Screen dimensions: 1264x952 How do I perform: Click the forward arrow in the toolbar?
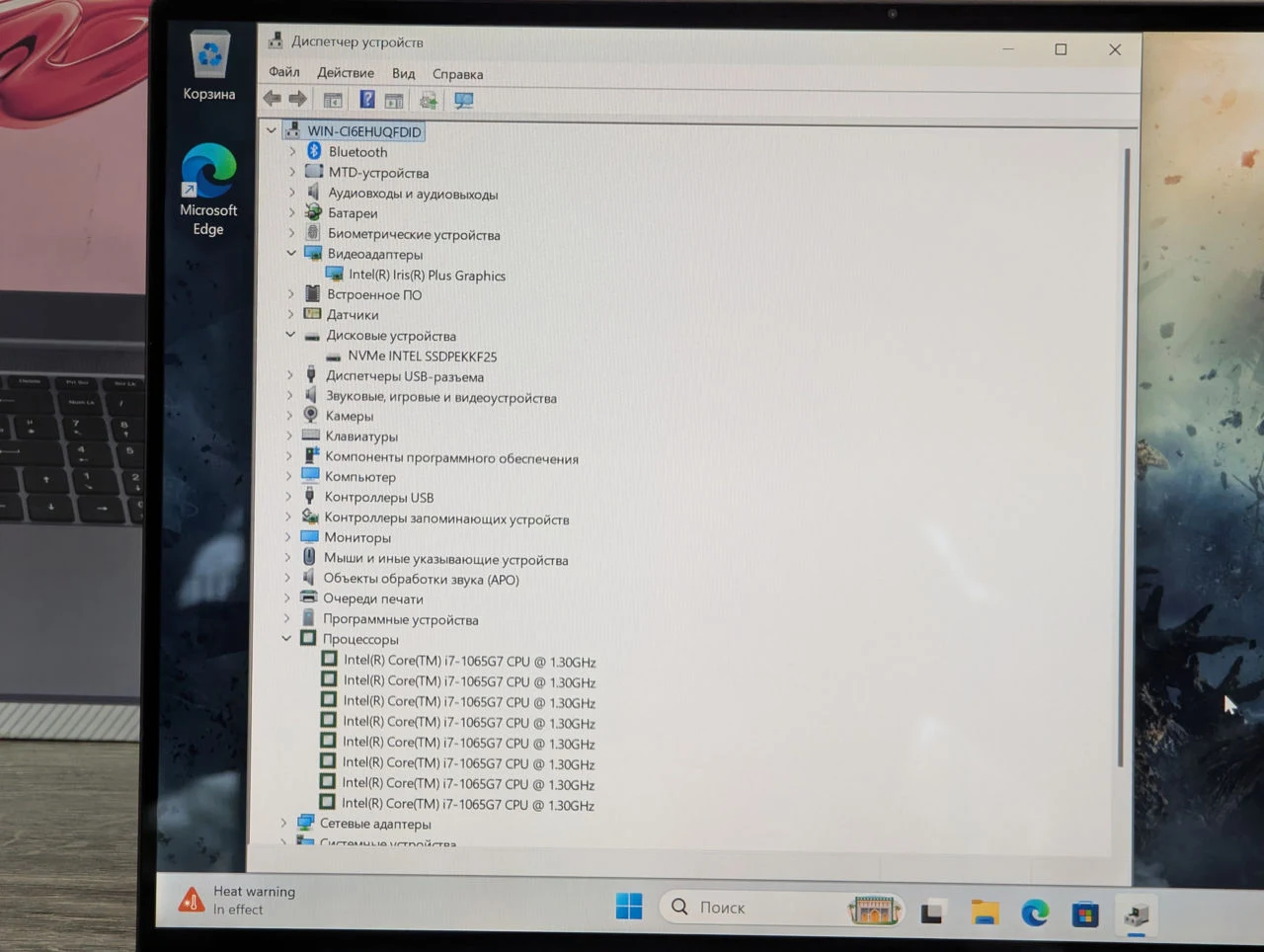pos(297,99)
